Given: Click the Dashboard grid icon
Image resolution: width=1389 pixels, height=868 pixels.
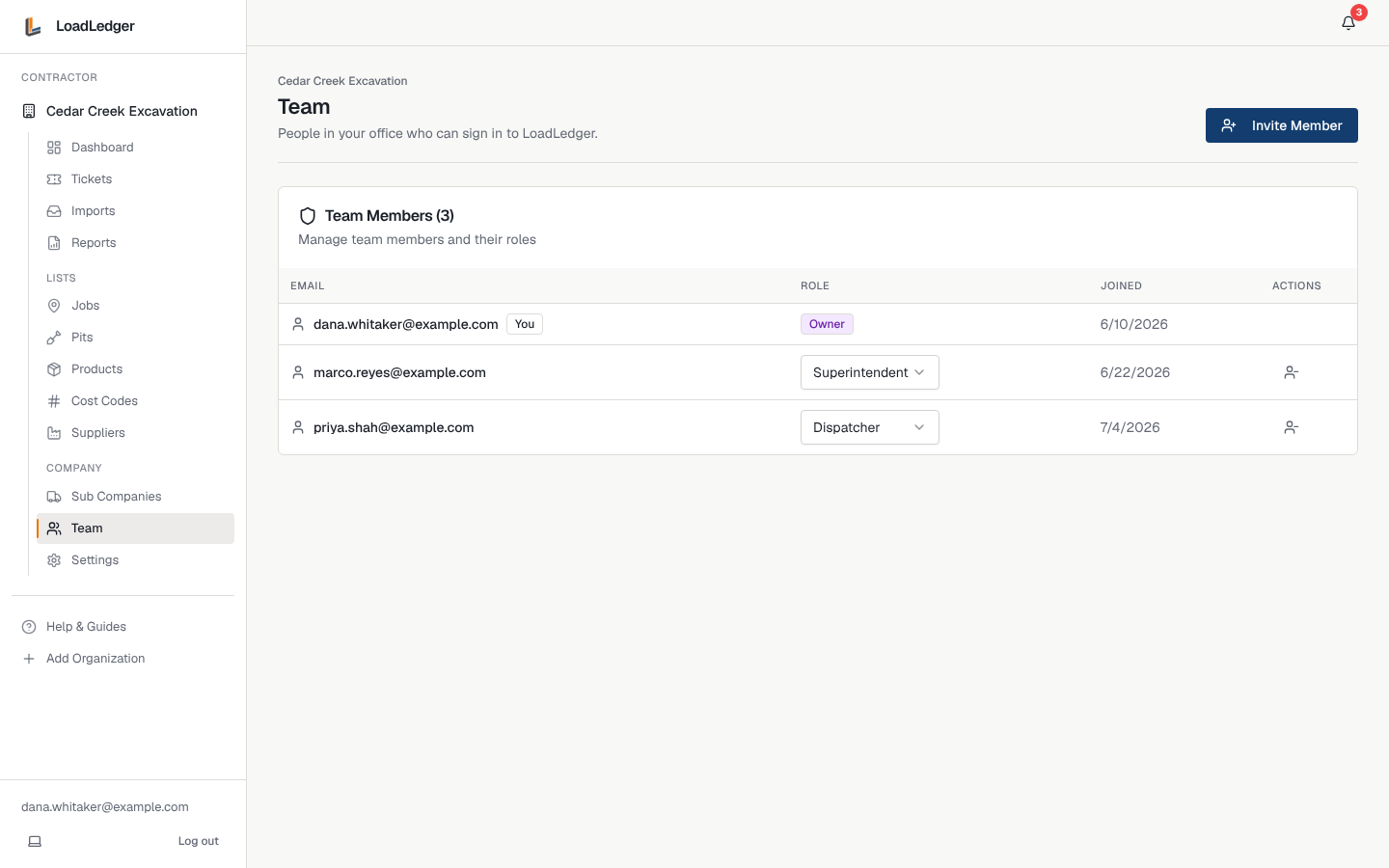Looking at the screenshot, I should point(54,148).
